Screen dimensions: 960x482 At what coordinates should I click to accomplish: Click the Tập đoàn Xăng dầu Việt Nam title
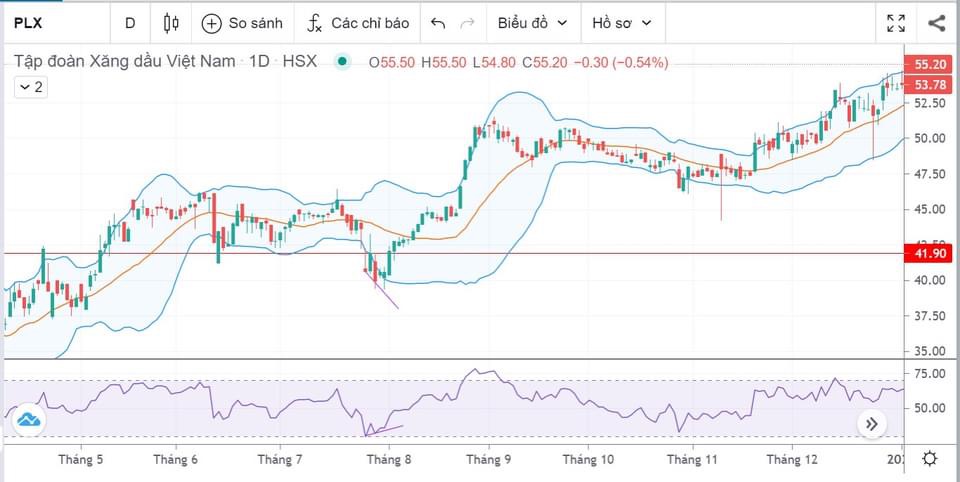[125, 62]
